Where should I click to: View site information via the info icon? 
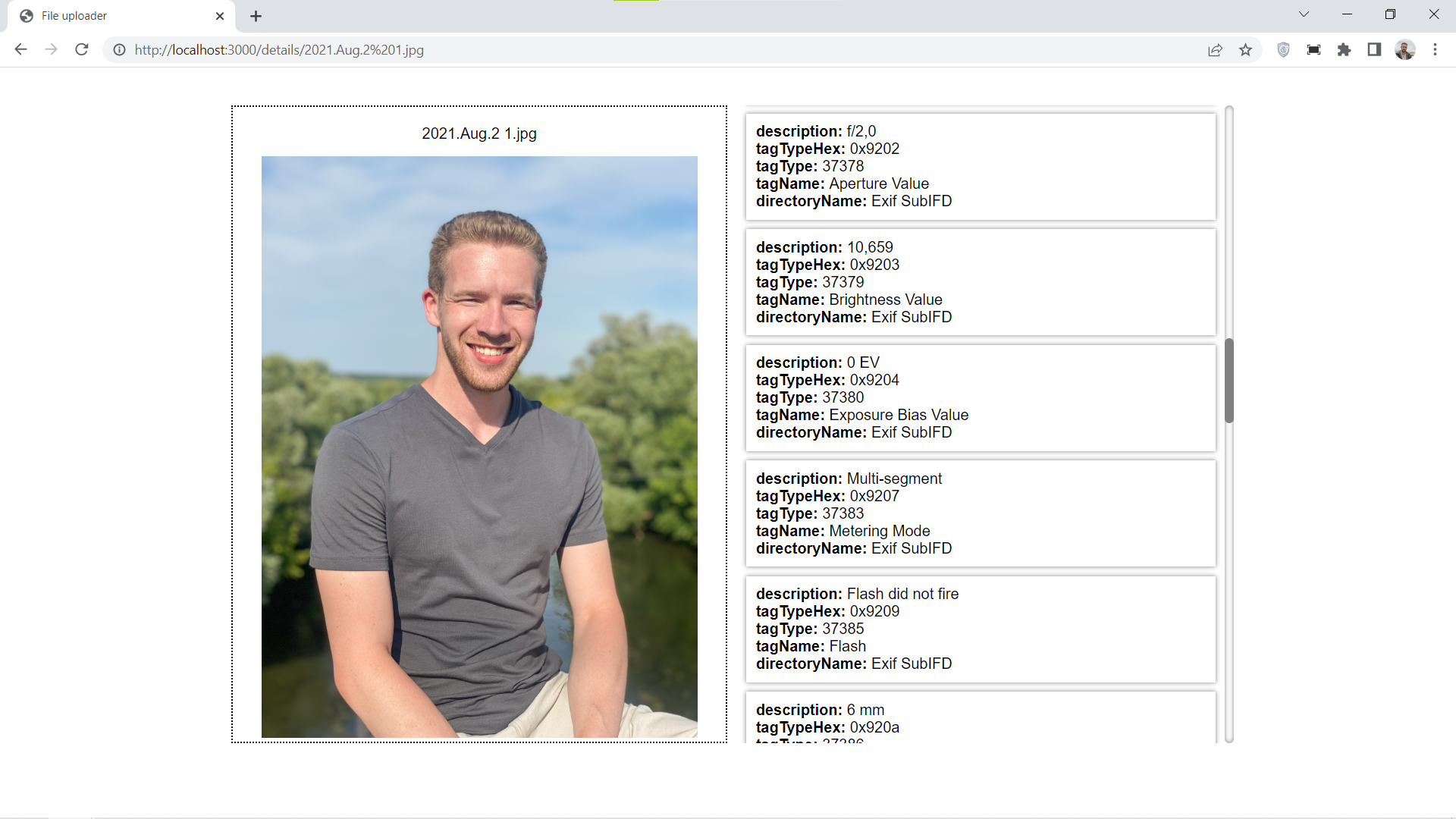[x=119, y=50]
